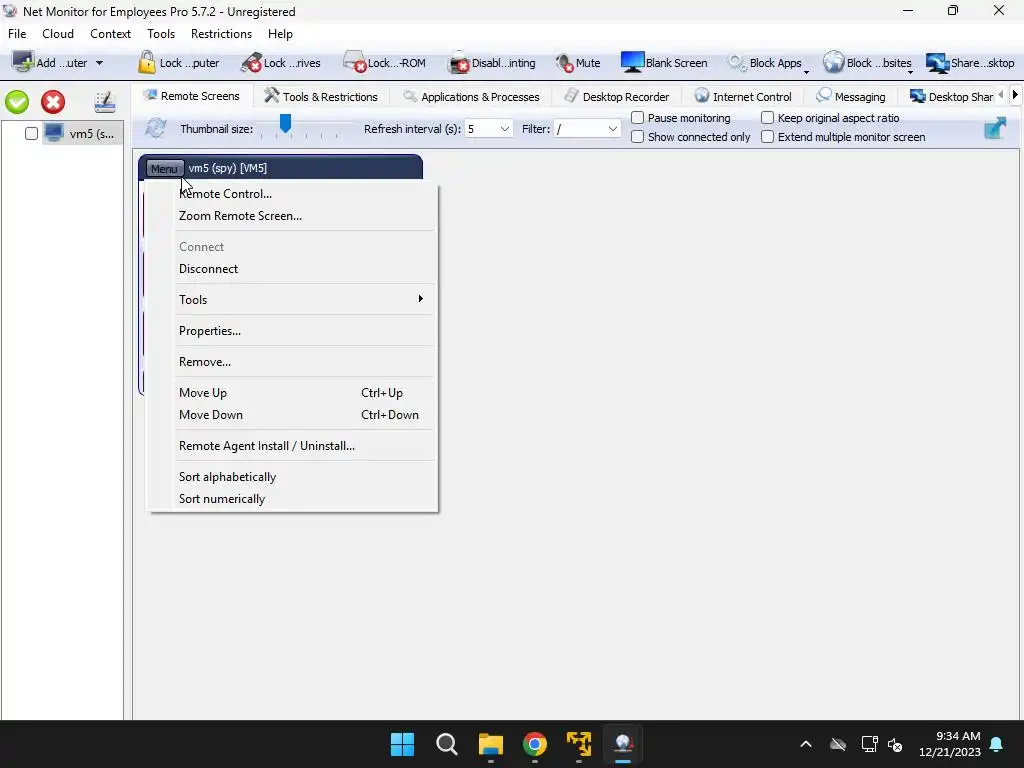1024x768 pixels.
Task: Click the Add computer toolbar icon
Action: [x=23, y=63]
